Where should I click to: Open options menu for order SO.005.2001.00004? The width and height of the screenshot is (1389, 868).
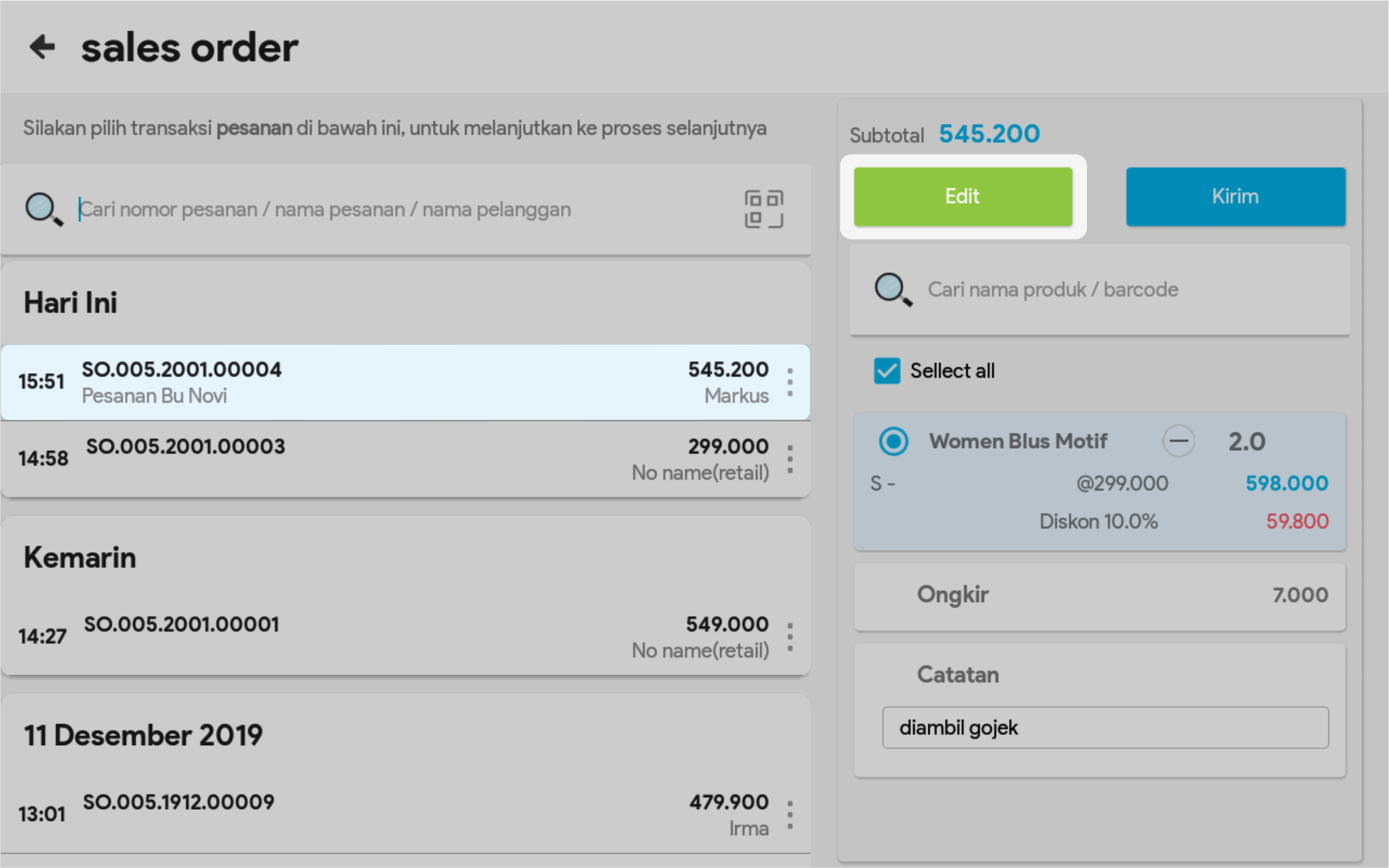790,382
